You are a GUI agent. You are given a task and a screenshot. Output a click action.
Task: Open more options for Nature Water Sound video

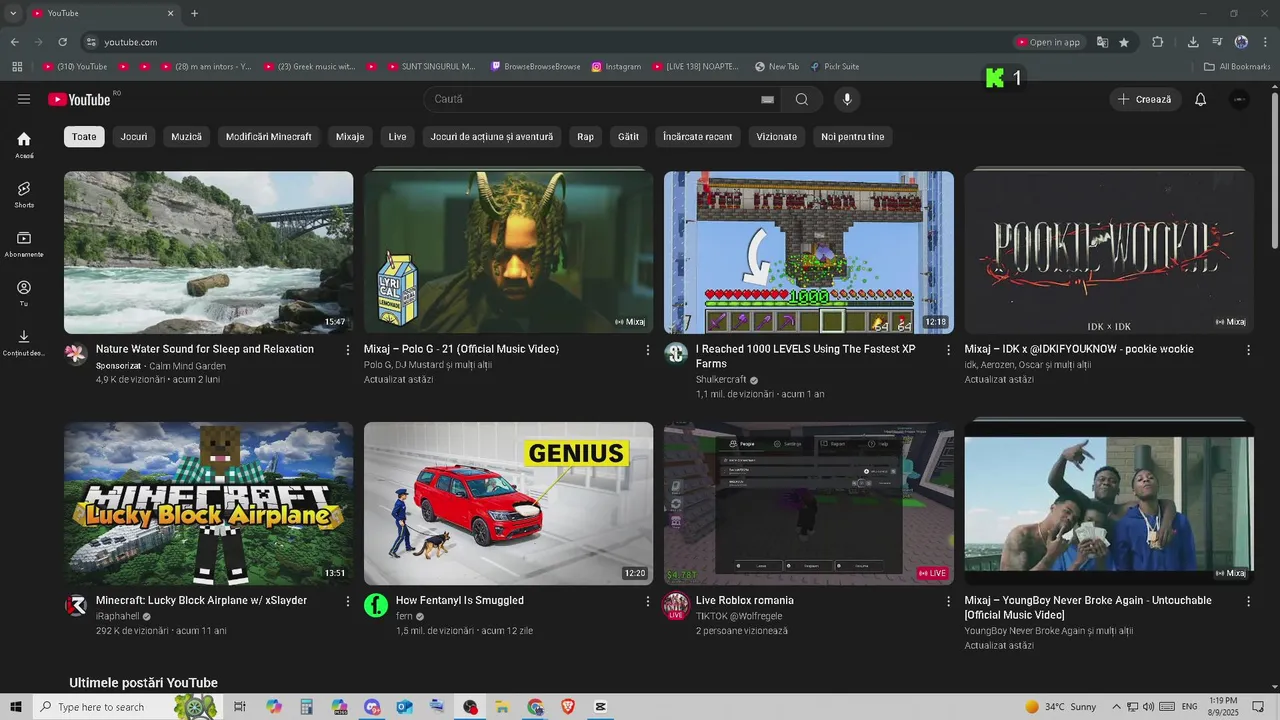point(348,350)
